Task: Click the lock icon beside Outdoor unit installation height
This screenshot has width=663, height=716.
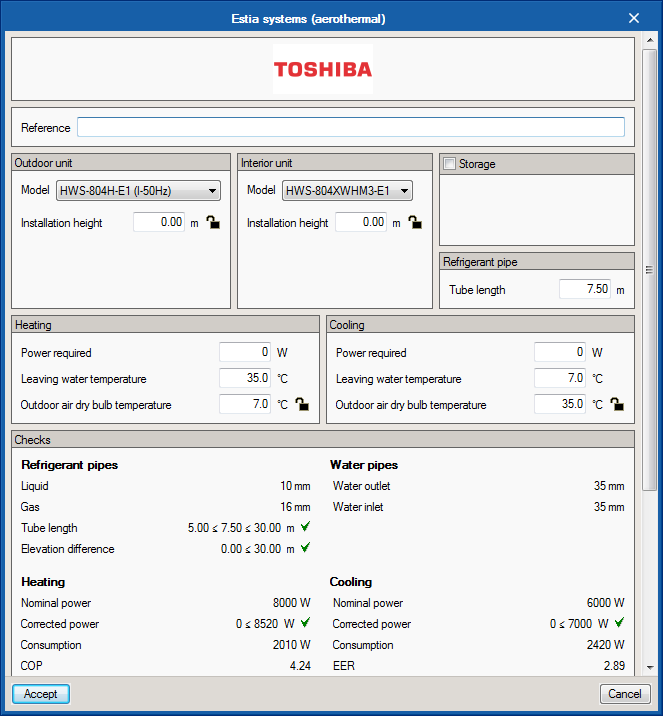Action: (x=212, y=222)
